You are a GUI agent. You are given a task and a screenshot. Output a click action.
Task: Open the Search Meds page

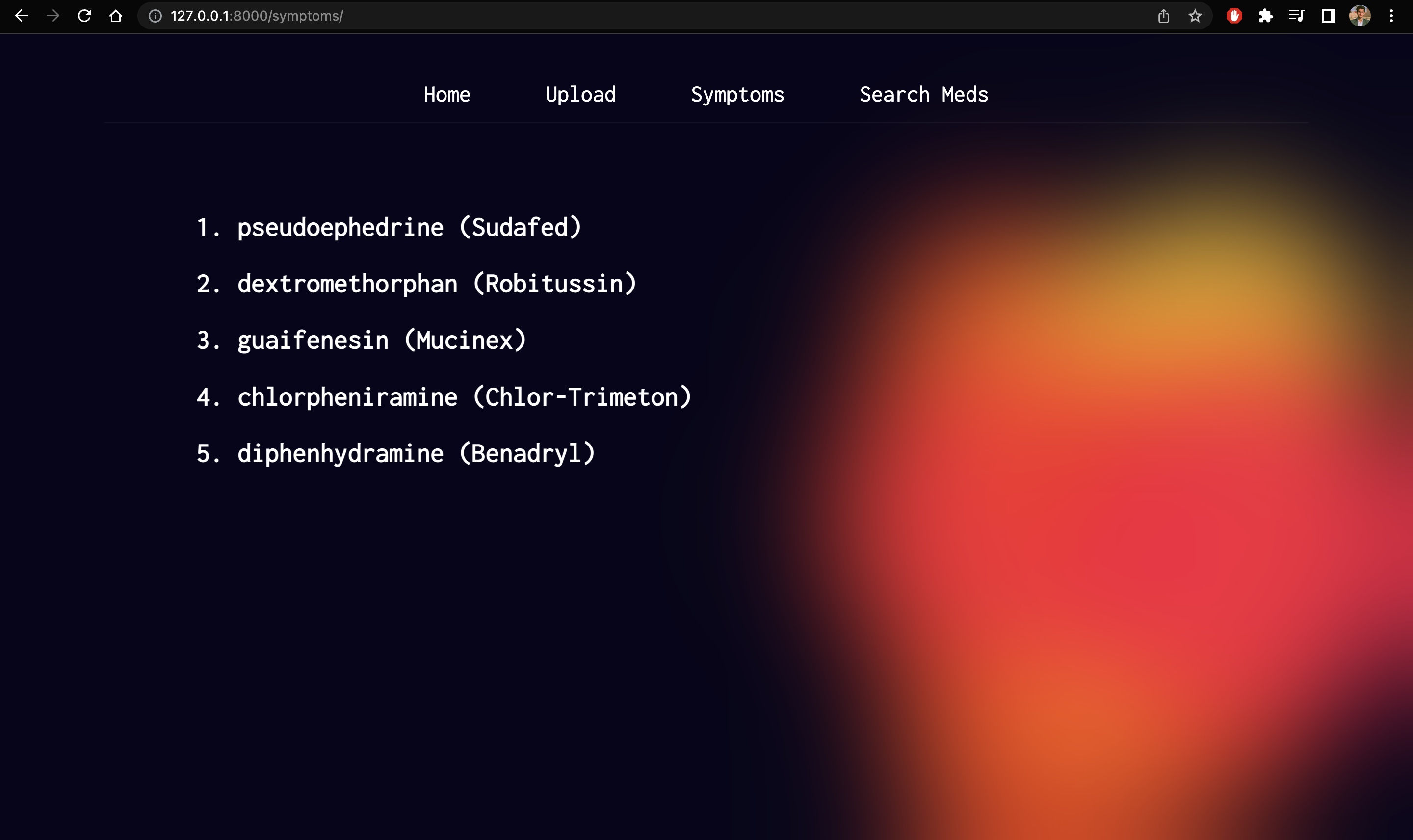923,95
